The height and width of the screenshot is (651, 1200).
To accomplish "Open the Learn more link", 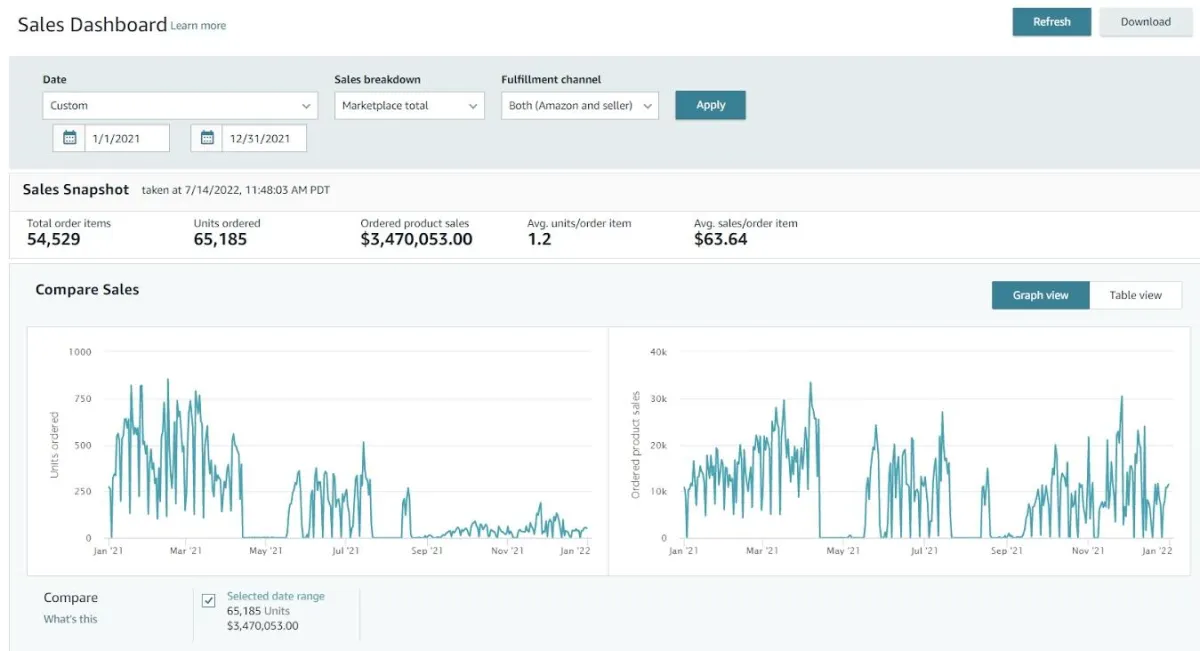I will [x=198, y=26].
